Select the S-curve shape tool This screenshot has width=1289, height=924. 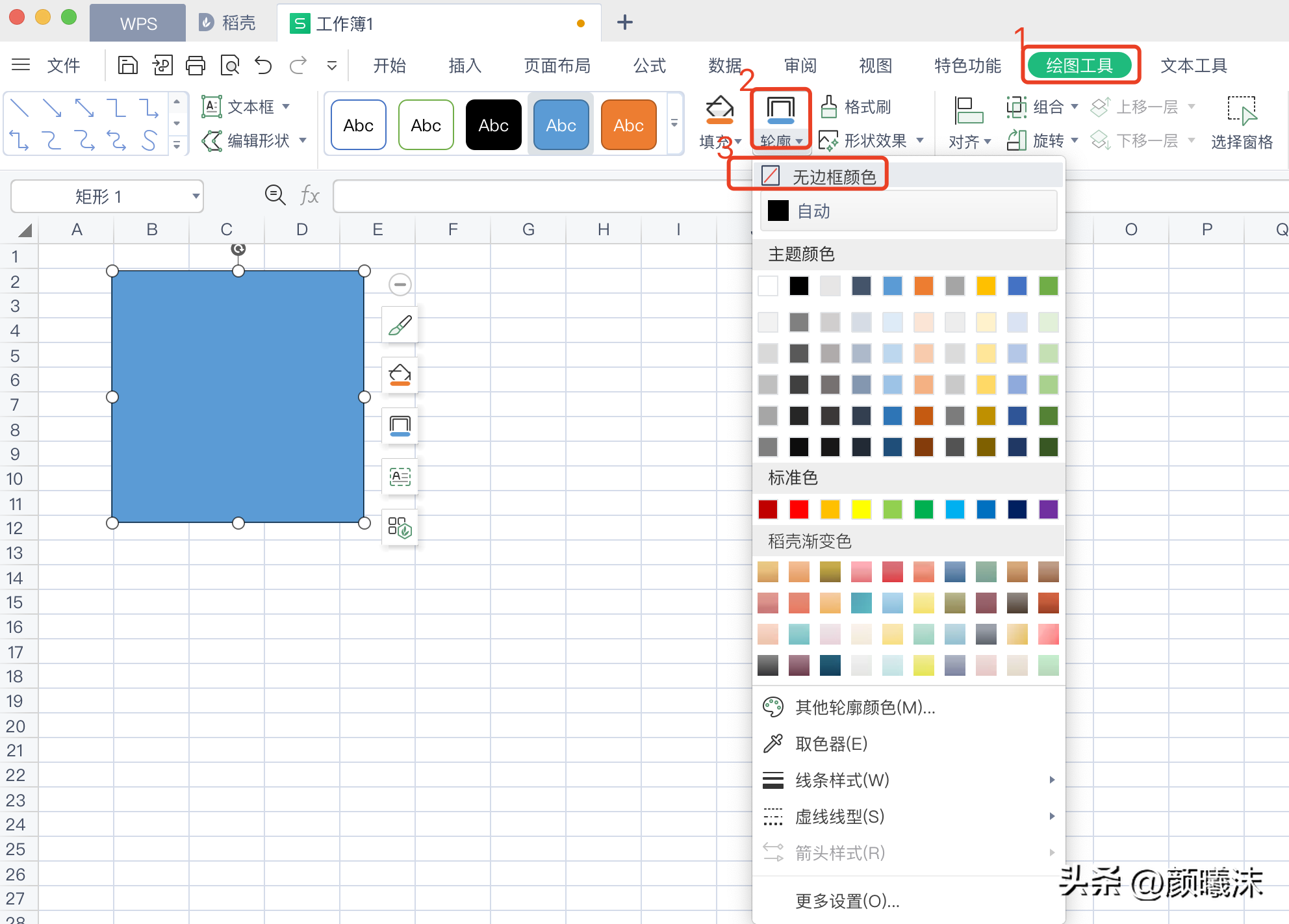point(149,140)
